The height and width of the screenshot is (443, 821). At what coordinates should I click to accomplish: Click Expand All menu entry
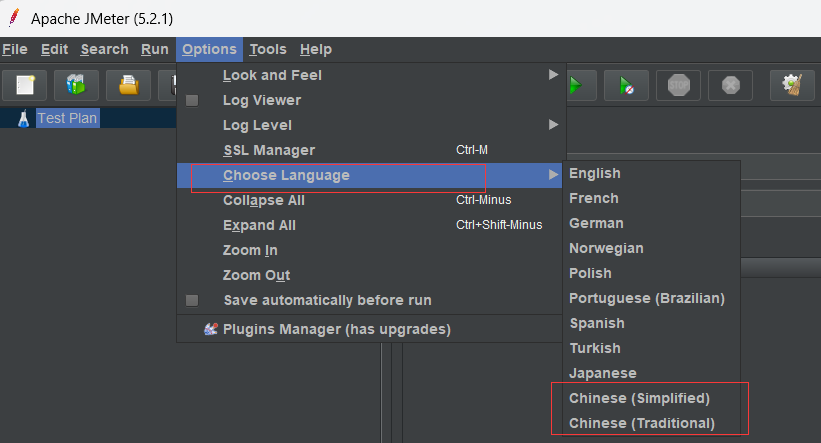tap(259, 225)
